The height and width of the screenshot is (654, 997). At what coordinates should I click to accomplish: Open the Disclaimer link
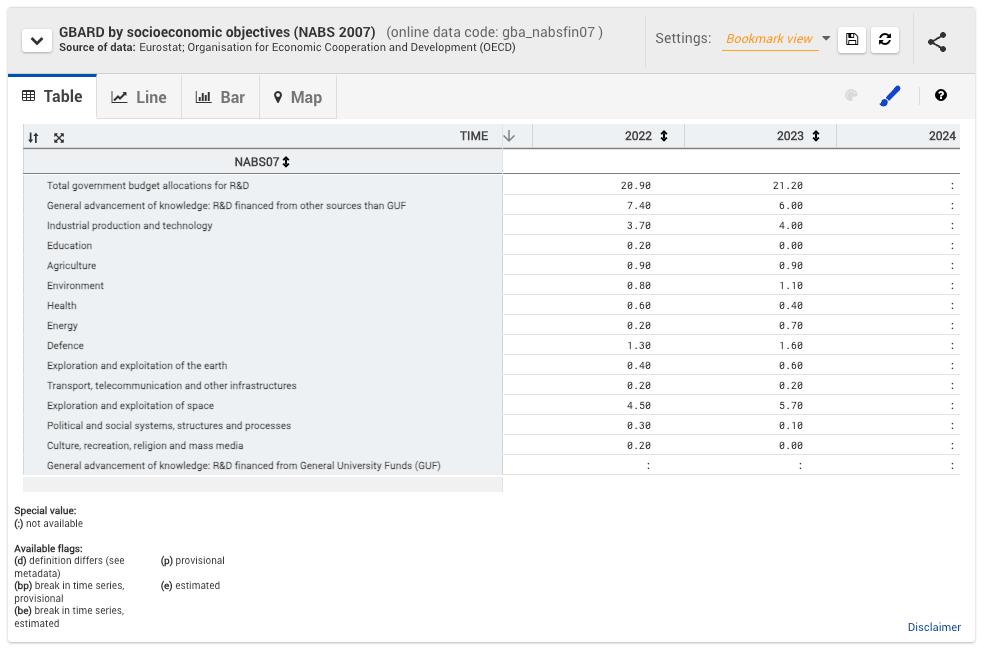point(934,627)
